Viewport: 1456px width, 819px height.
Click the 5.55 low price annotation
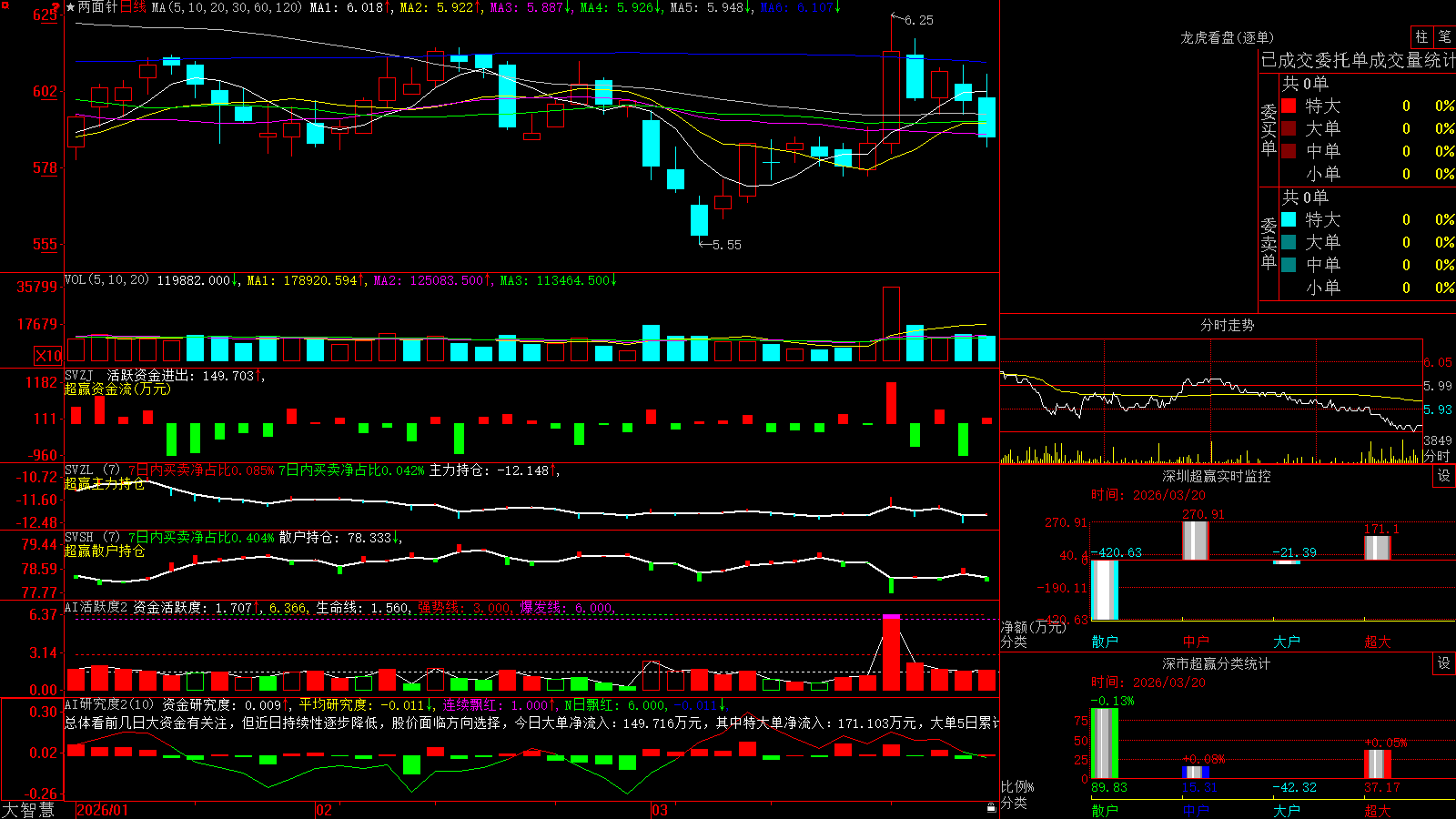coord(726,245)
